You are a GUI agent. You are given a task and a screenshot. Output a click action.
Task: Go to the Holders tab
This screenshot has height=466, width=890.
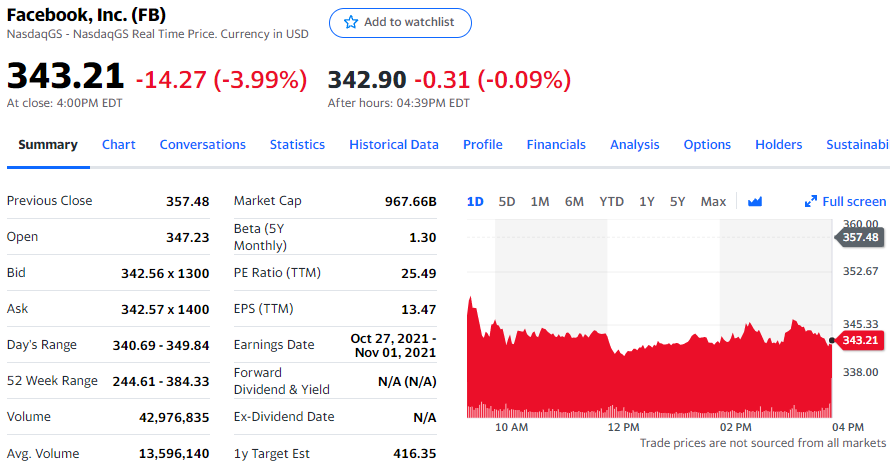pyautogui.click(x=779, y=145)
